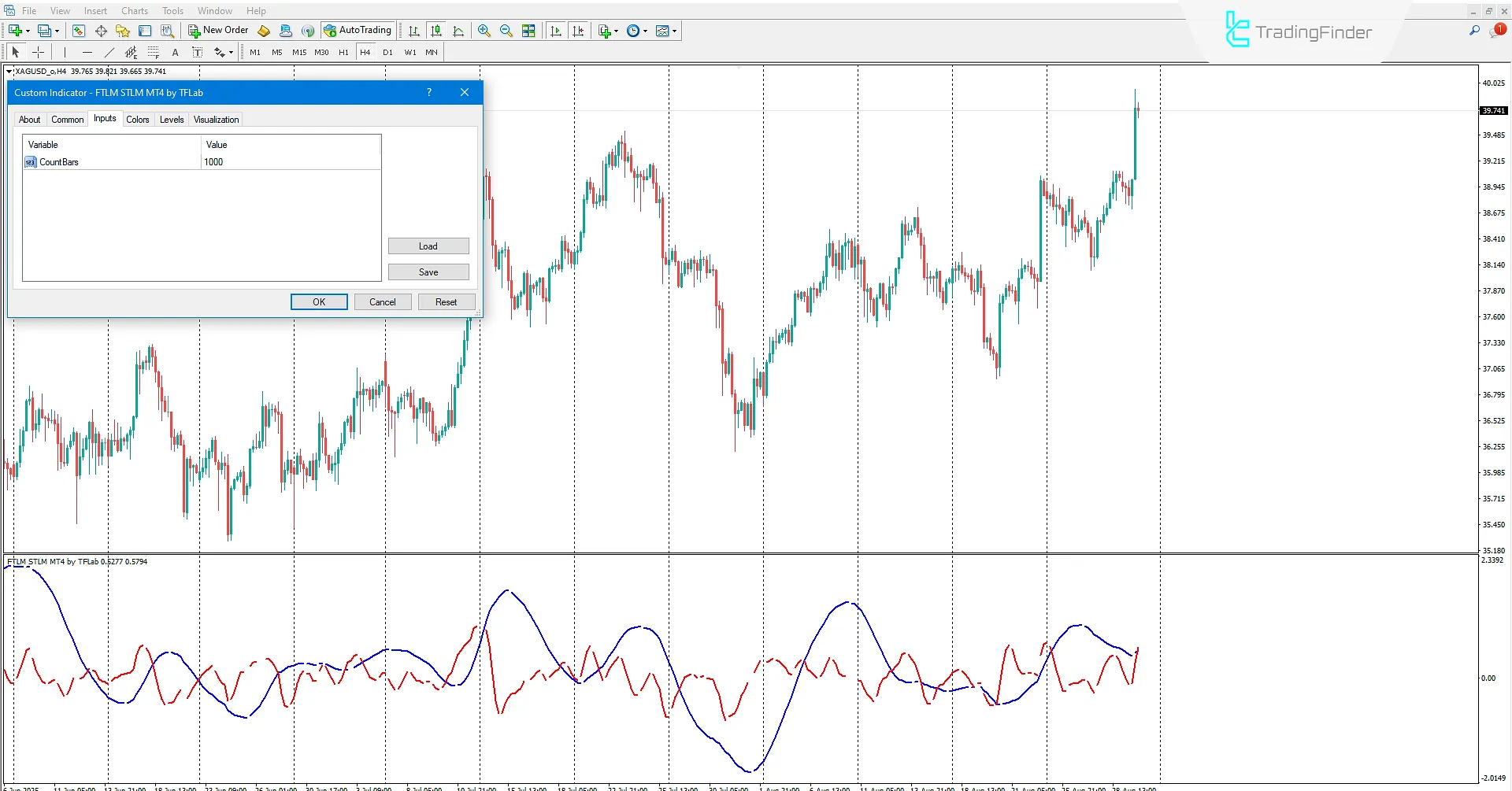Expand the arrow objects dropdown

click(x=232, y=52)
